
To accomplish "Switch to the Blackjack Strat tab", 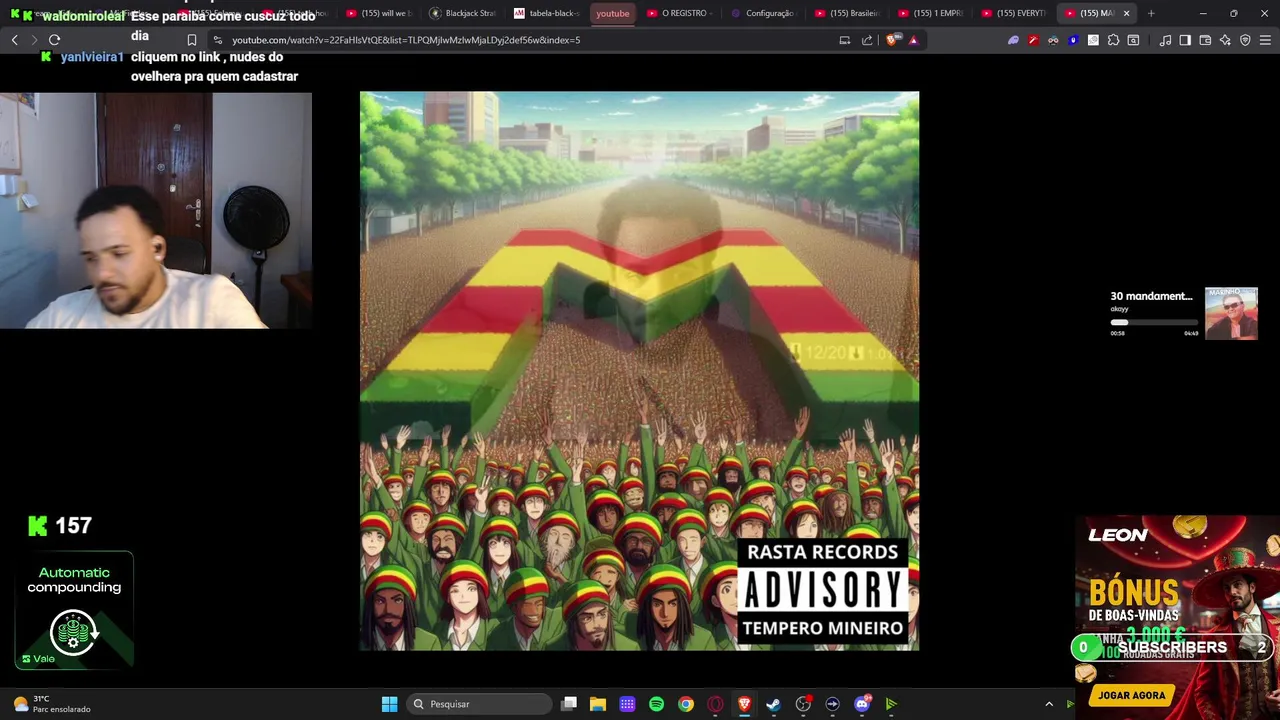I will point(462,13).
